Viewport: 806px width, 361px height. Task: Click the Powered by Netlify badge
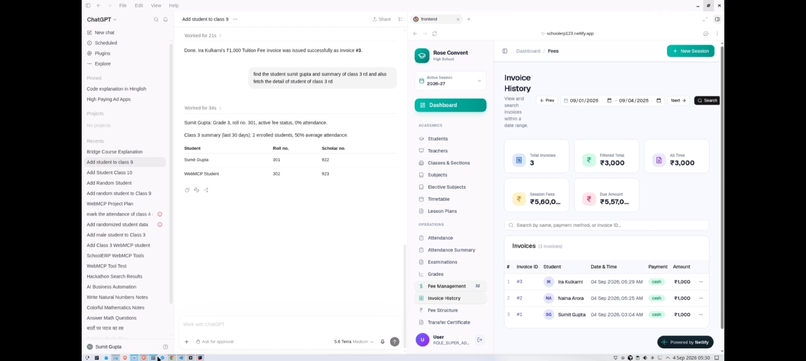click(x=685, y=342)
